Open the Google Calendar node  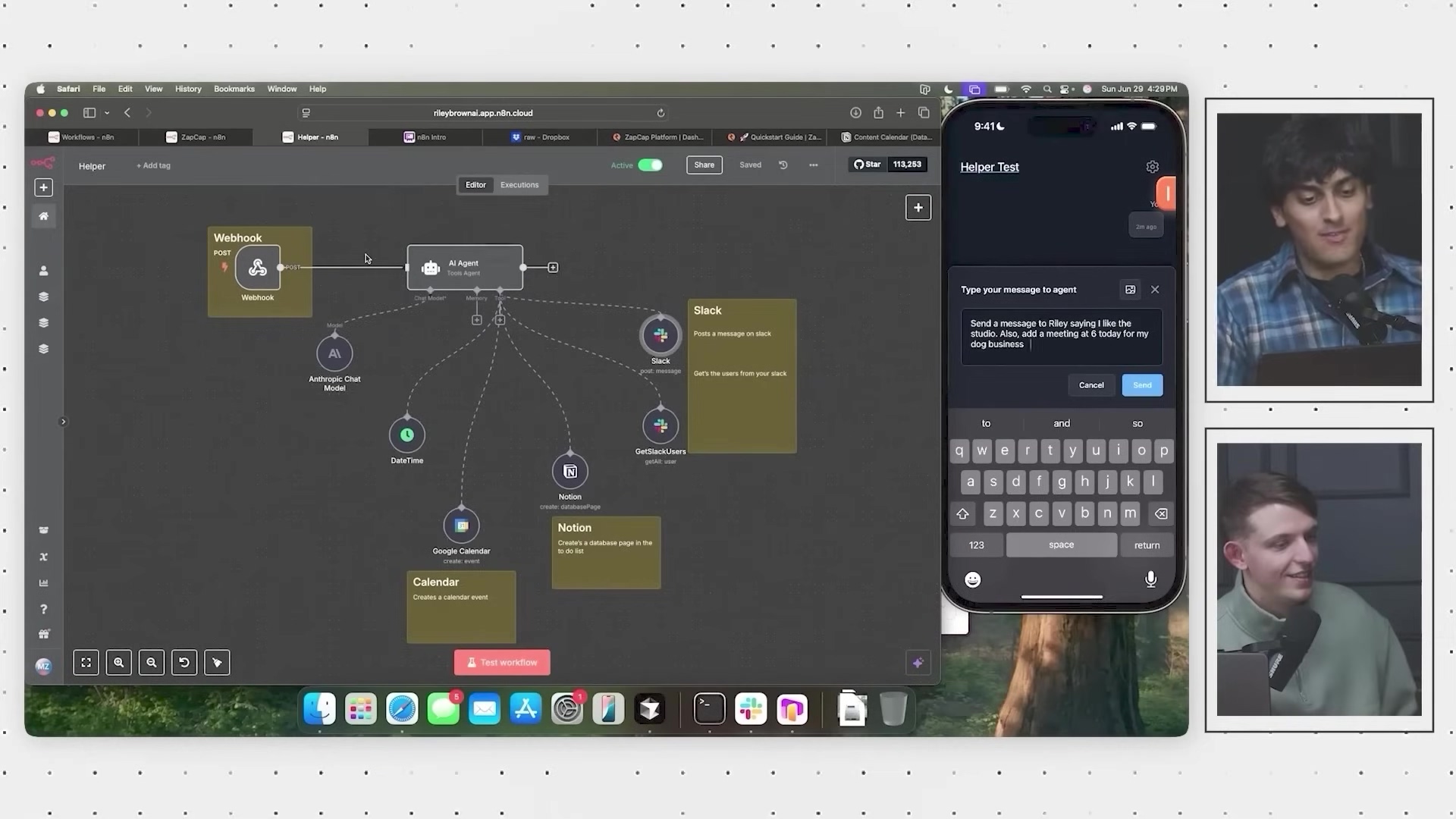[x=461, y=526]
